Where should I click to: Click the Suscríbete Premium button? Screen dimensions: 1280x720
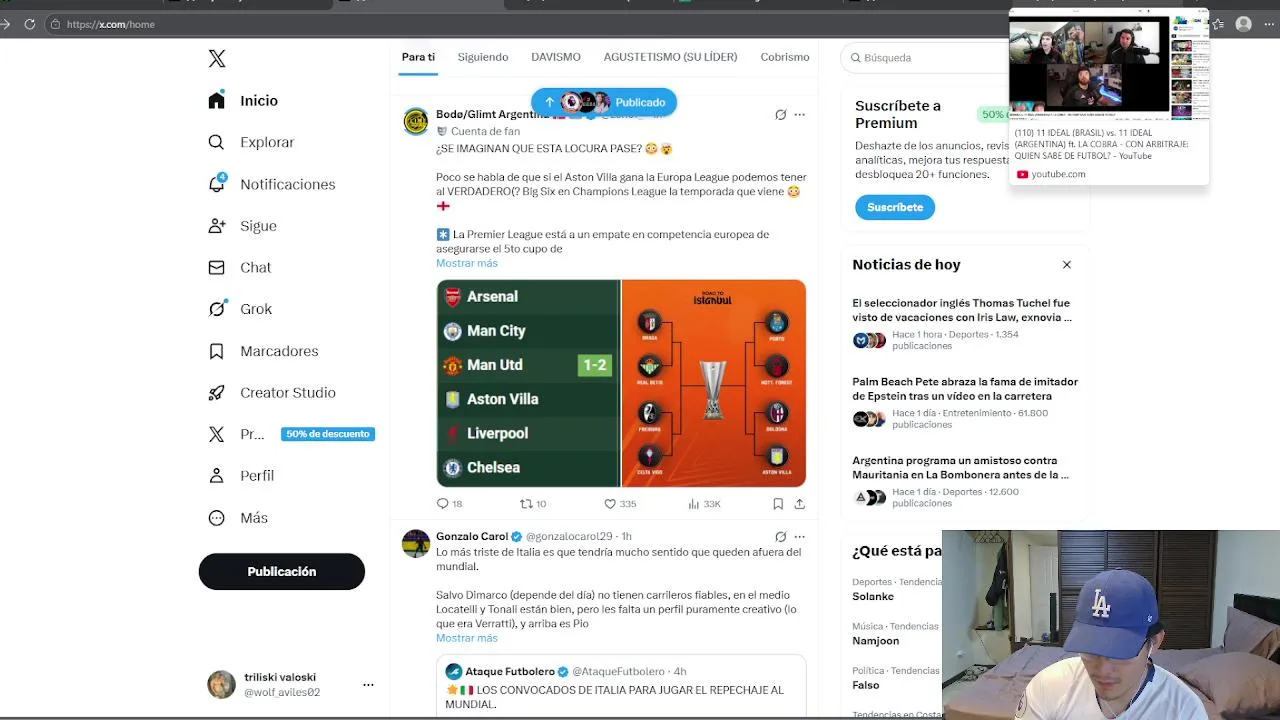pyautogui.click(x=895, y=207)
